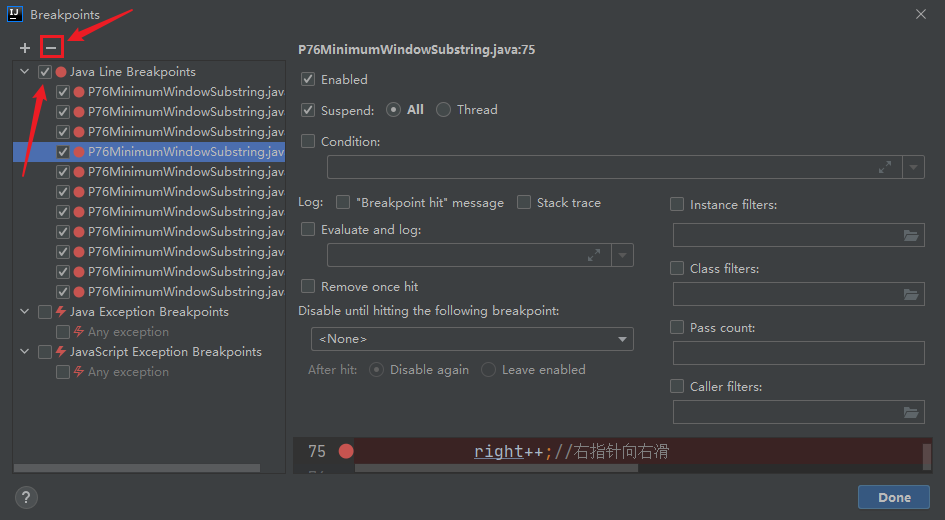This screenshot has height=520, width=945.
Task: Open the help question mark icon
Action: [x=27, y=497]
